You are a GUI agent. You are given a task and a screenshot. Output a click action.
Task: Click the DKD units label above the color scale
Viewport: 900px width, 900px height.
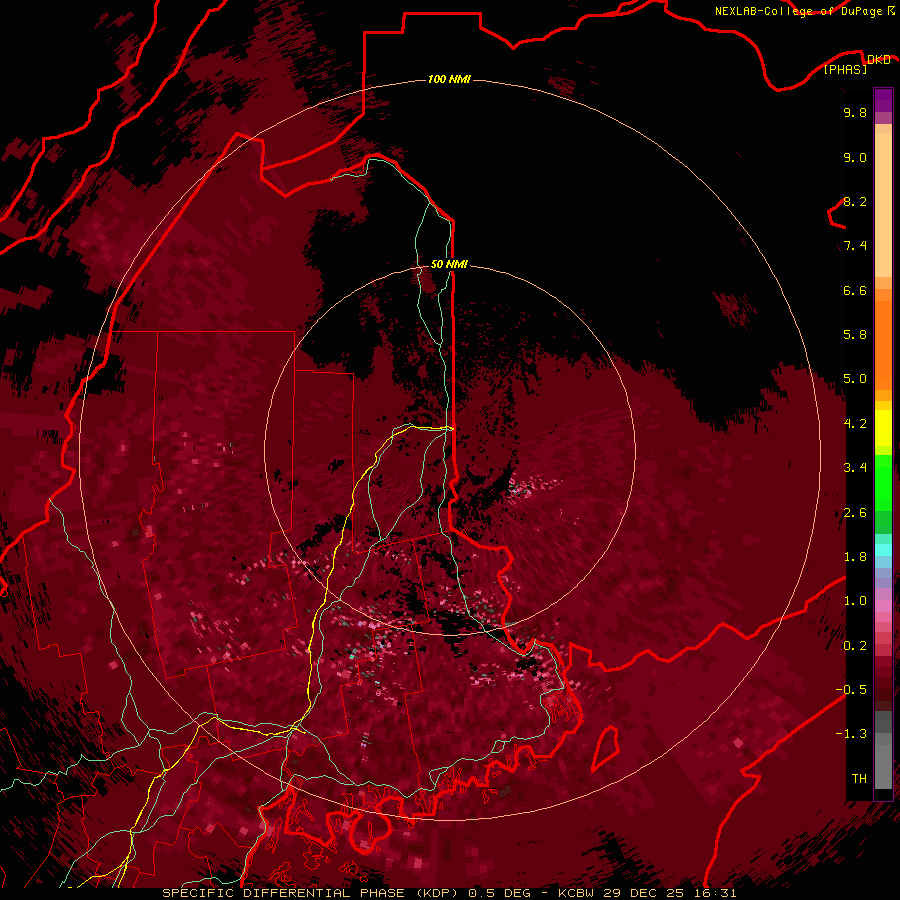tap(879, 59)
